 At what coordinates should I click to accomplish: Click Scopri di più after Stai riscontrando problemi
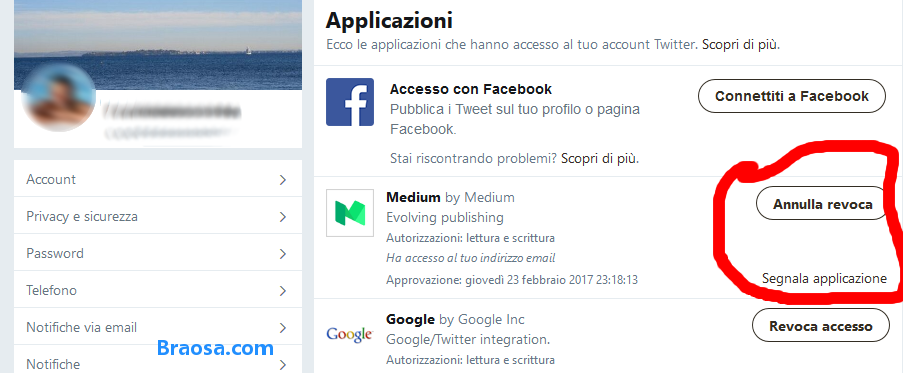[600, 158]
